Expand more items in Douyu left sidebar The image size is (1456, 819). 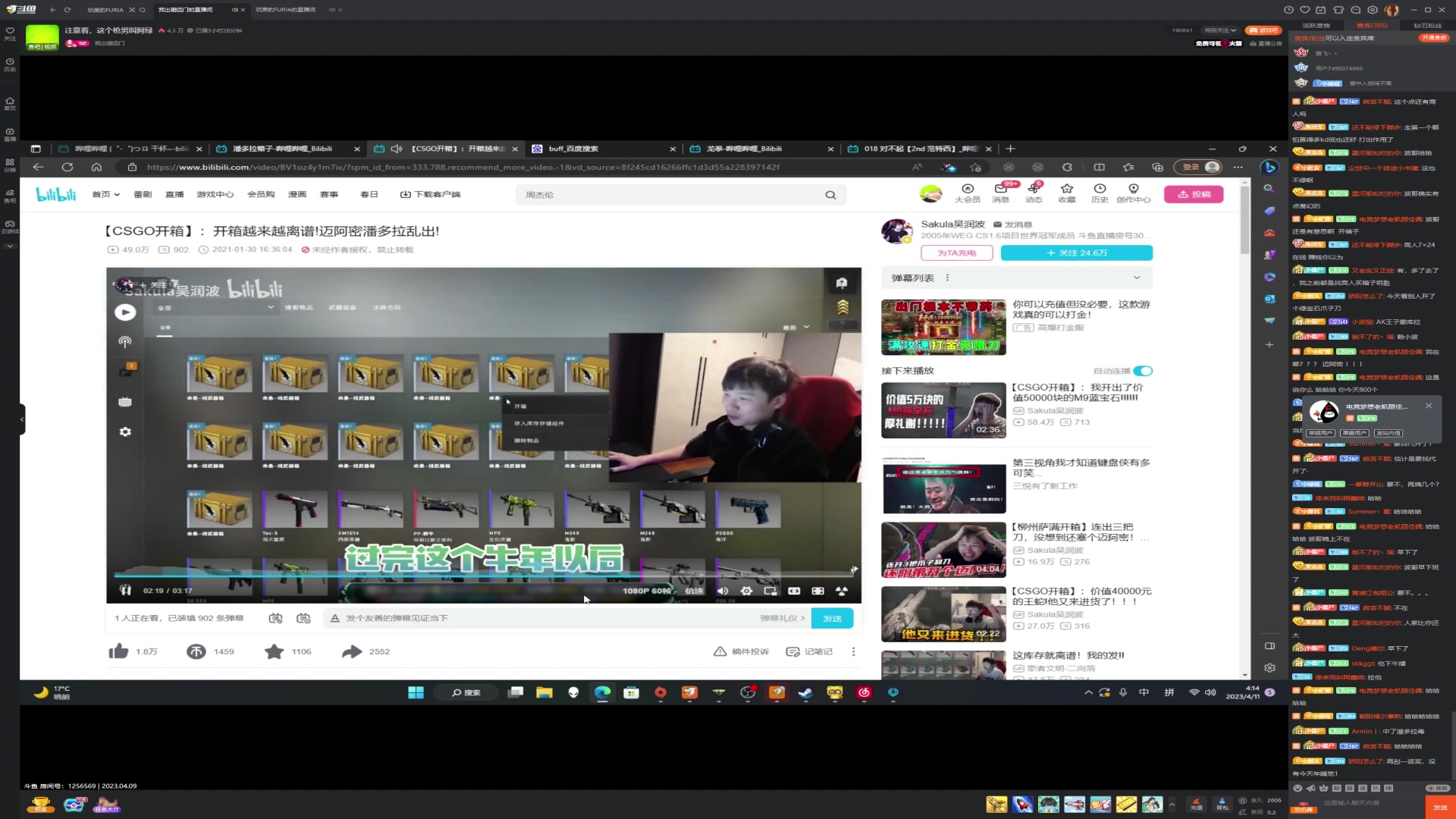tap(10, 246)
